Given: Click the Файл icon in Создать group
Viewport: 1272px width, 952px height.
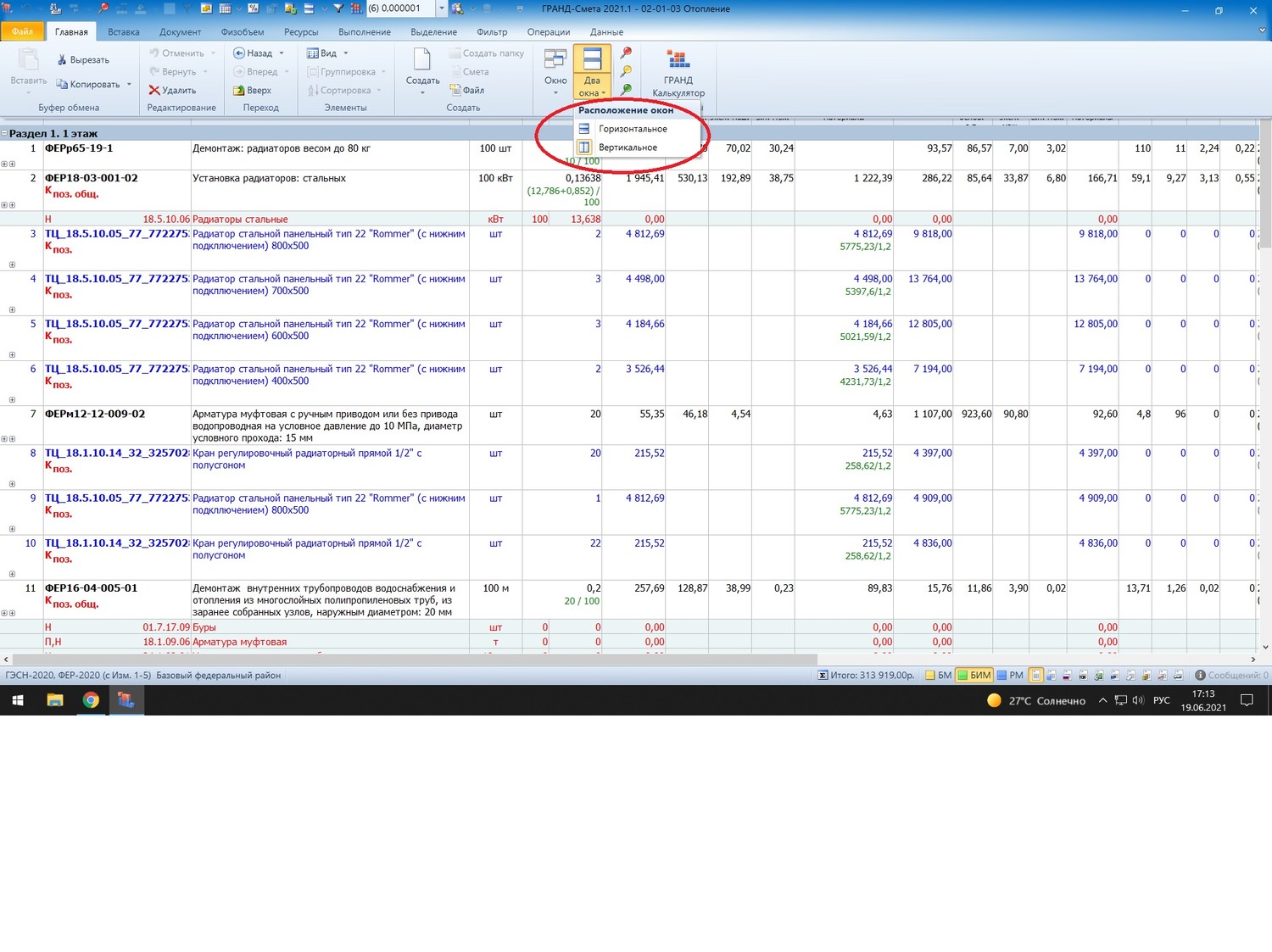Looking at the screenshot, I should click(455, 91).
